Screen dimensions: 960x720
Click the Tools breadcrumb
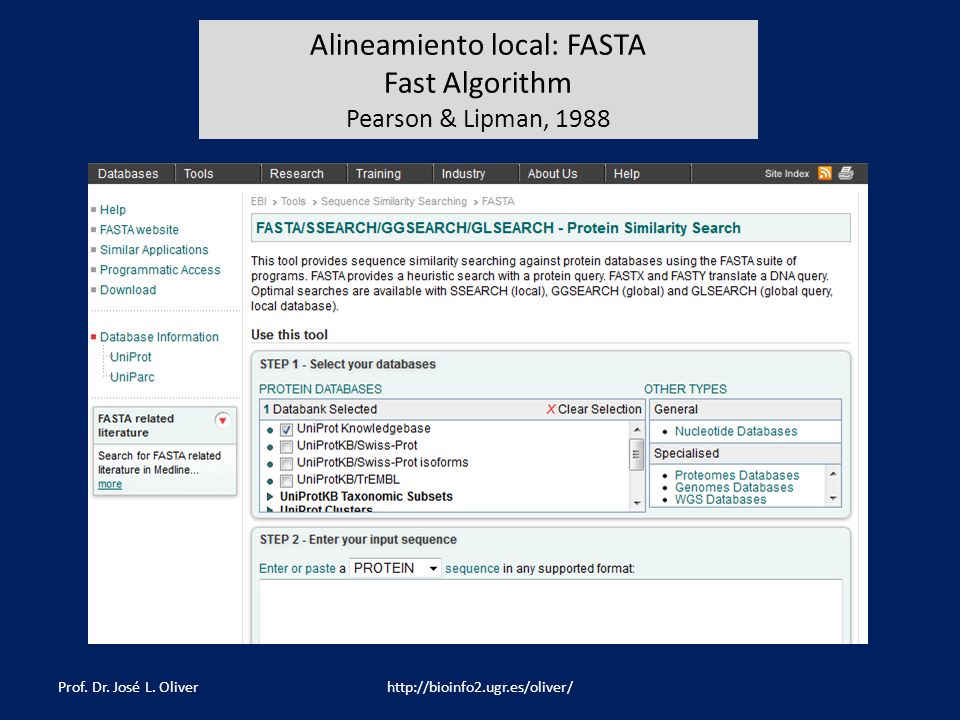click(x=293, y=201)
